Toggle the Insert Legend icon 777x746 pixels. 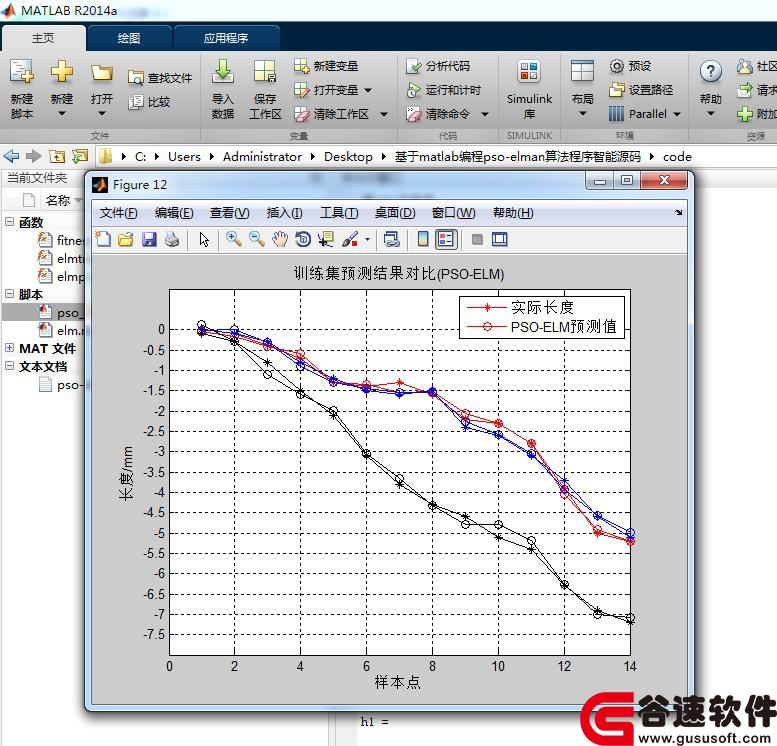tap(445, 239)
